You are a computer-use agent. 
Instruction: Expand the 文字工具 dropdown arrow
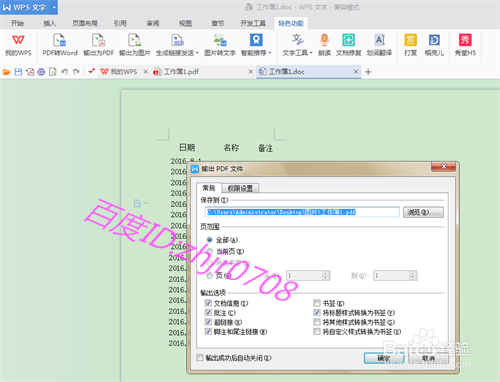click(311, 53)
